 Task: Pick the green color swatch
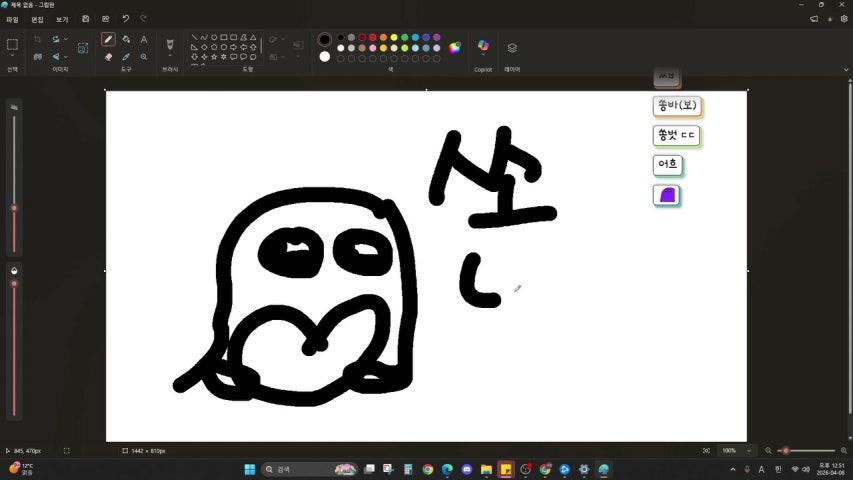(x=405, y=38)
